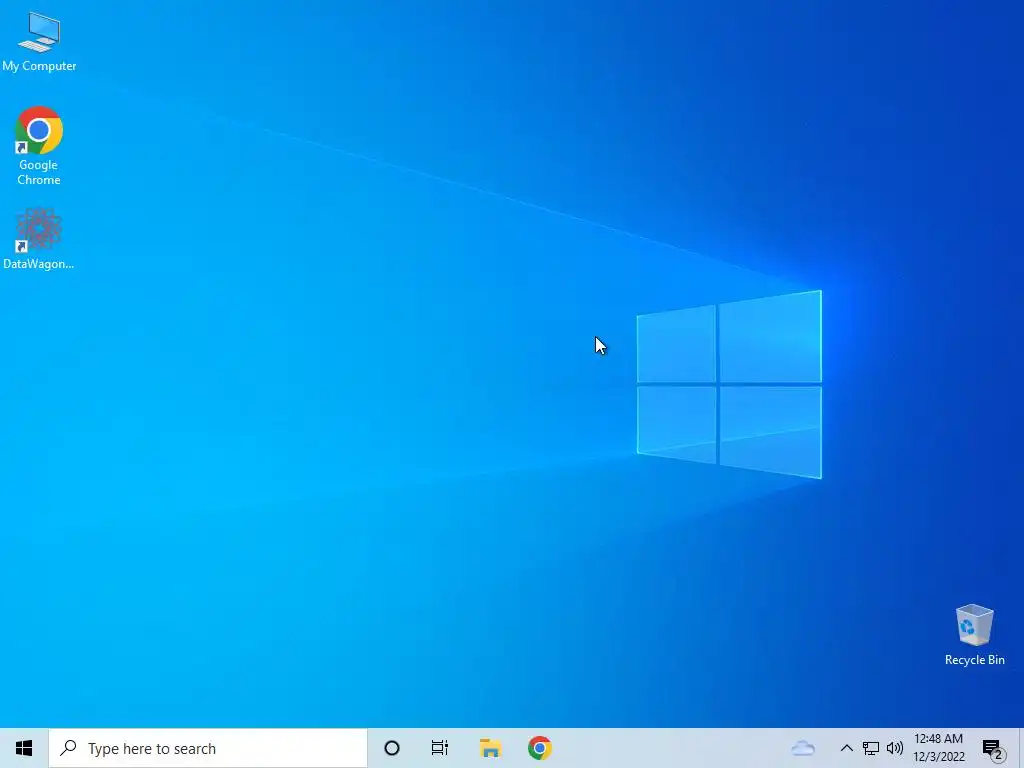Open the clock showing 12:48 AM

tap(938, 748)
